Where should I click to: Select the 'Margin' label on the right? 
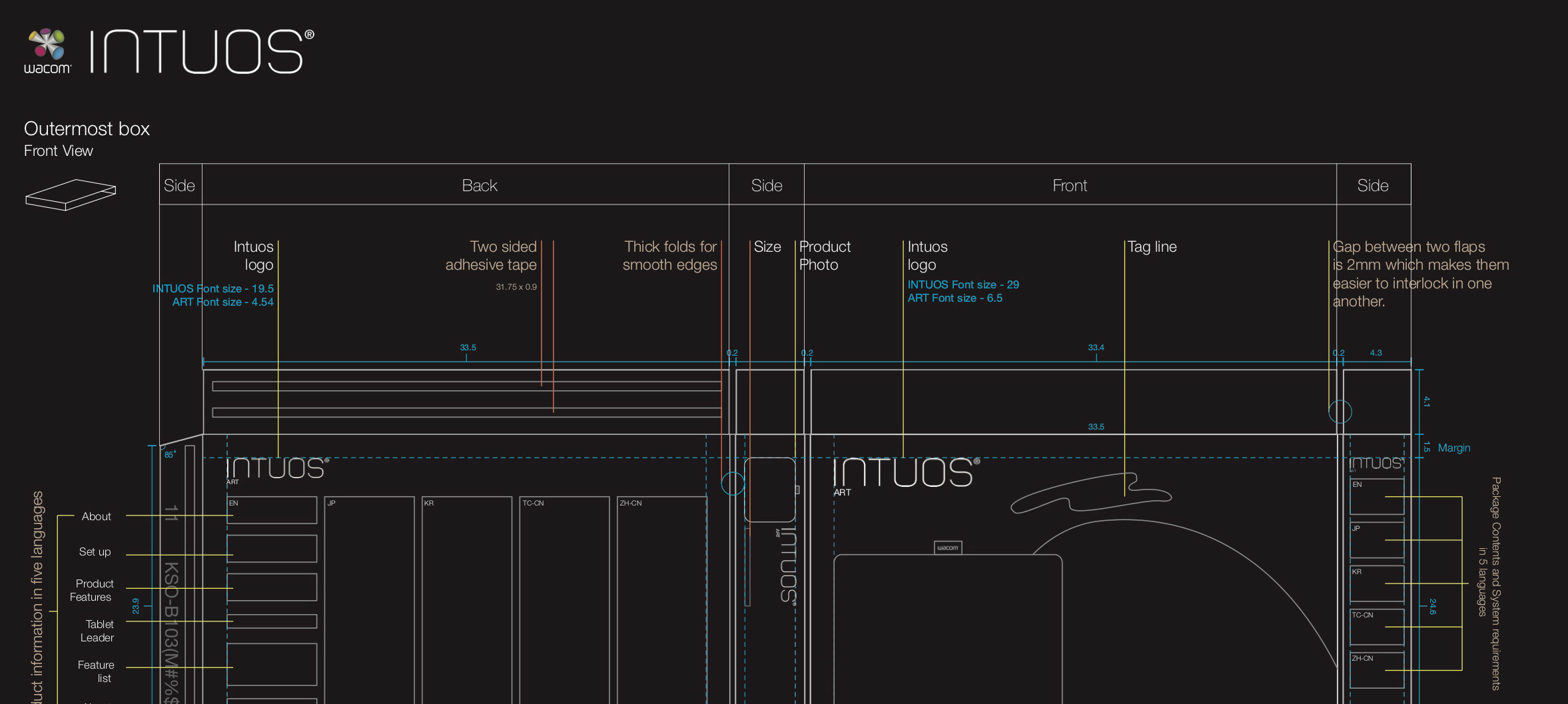tap(1454, 448)
